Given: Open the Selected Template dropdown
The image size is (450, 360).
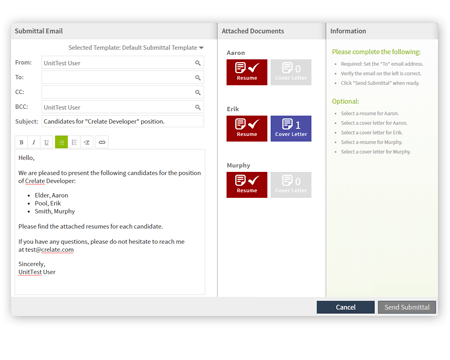Looking at the screenshot, I should click(x=136, y=48).
